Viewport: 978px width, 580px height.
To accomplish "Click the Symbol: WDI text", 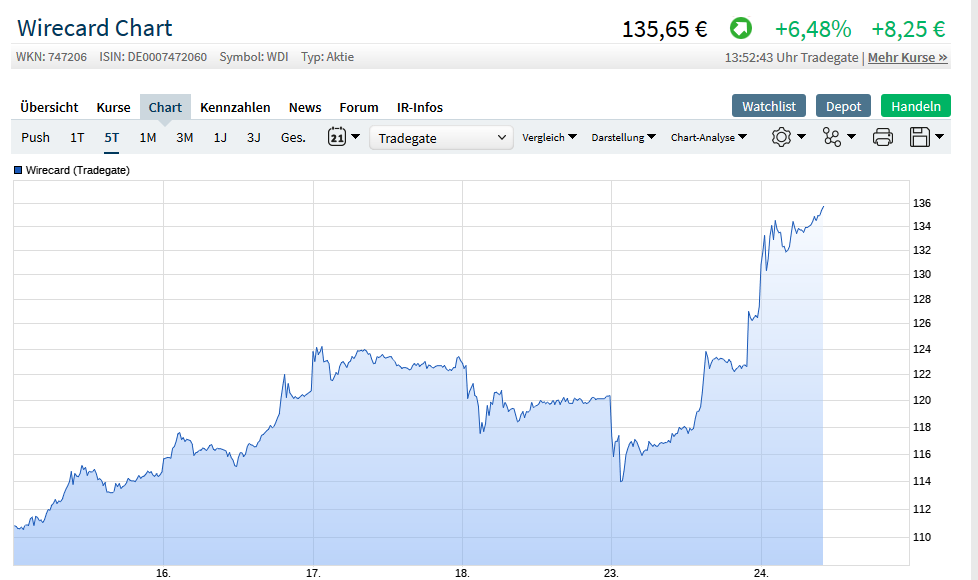I will click(254, 57).
